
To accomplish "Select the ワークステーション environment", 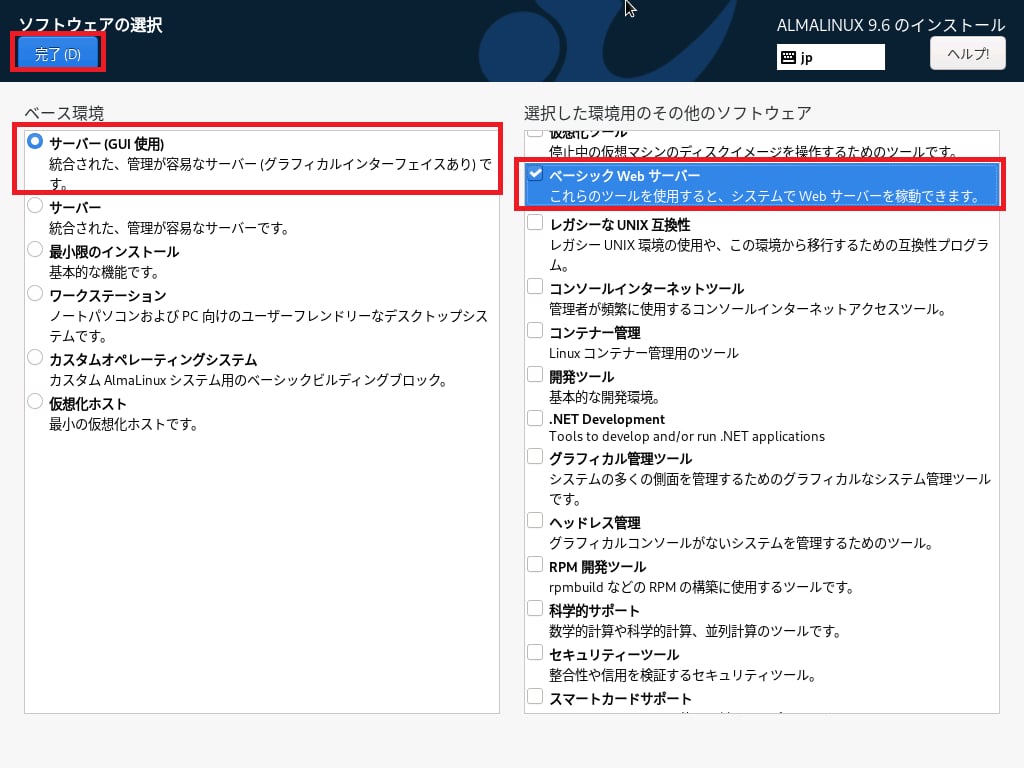I will 36,294.
